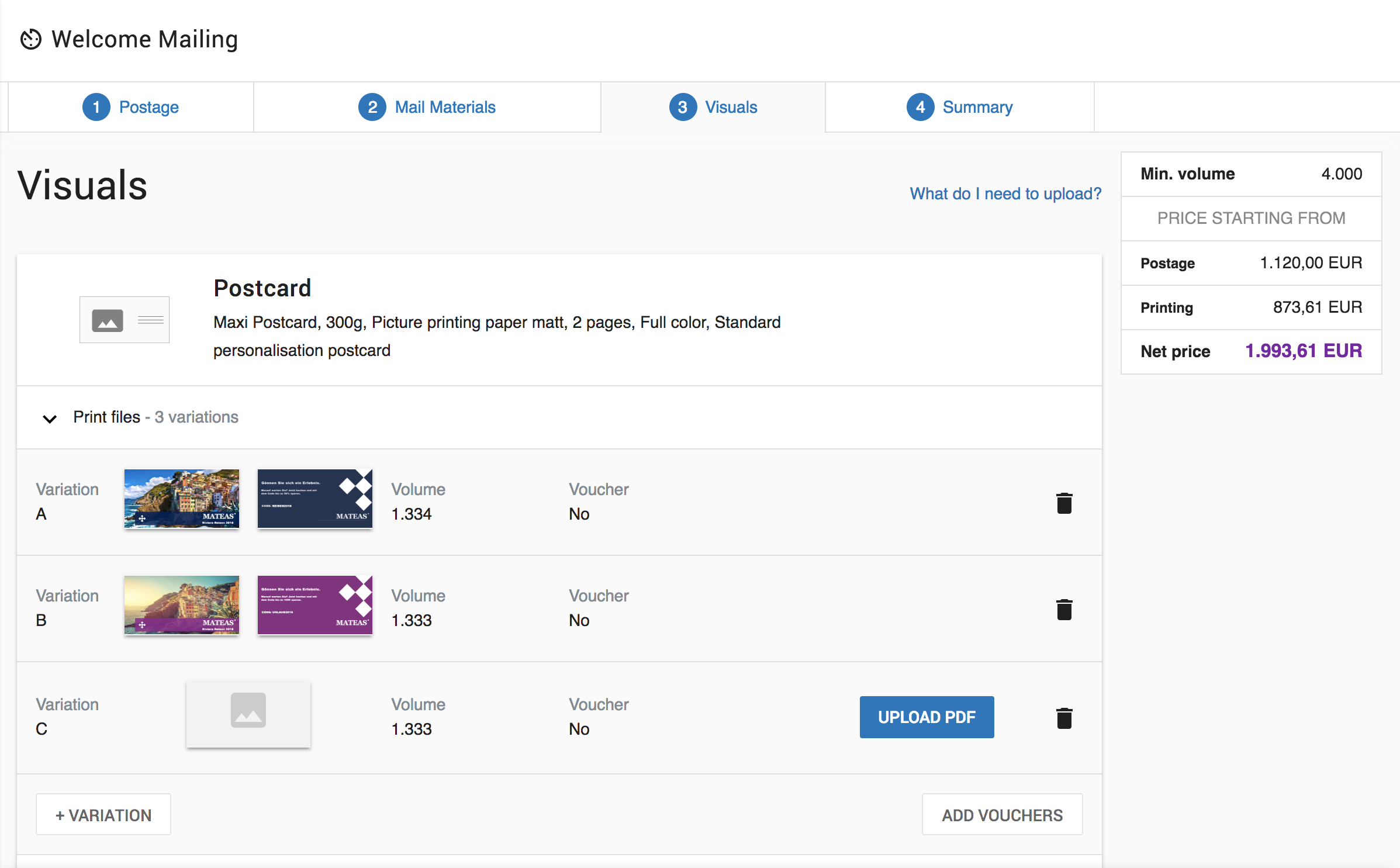Click the Postcard placeholder image icon
The image size is (1400, 868).
point(124,320)
